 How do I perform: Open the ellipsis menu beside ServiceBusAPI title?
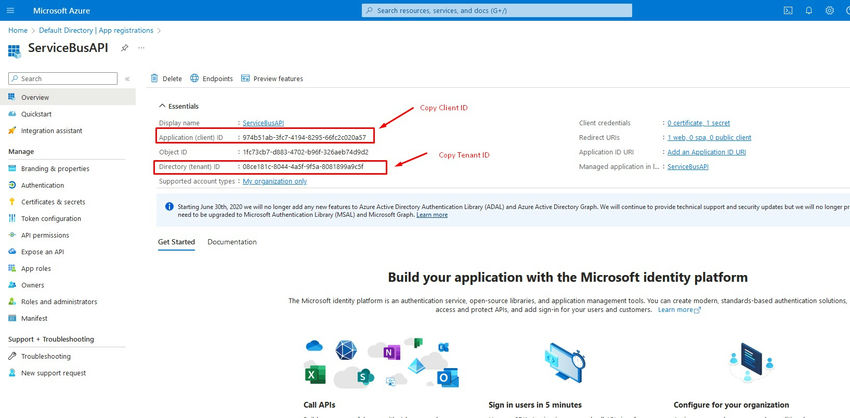pos(141,48)
